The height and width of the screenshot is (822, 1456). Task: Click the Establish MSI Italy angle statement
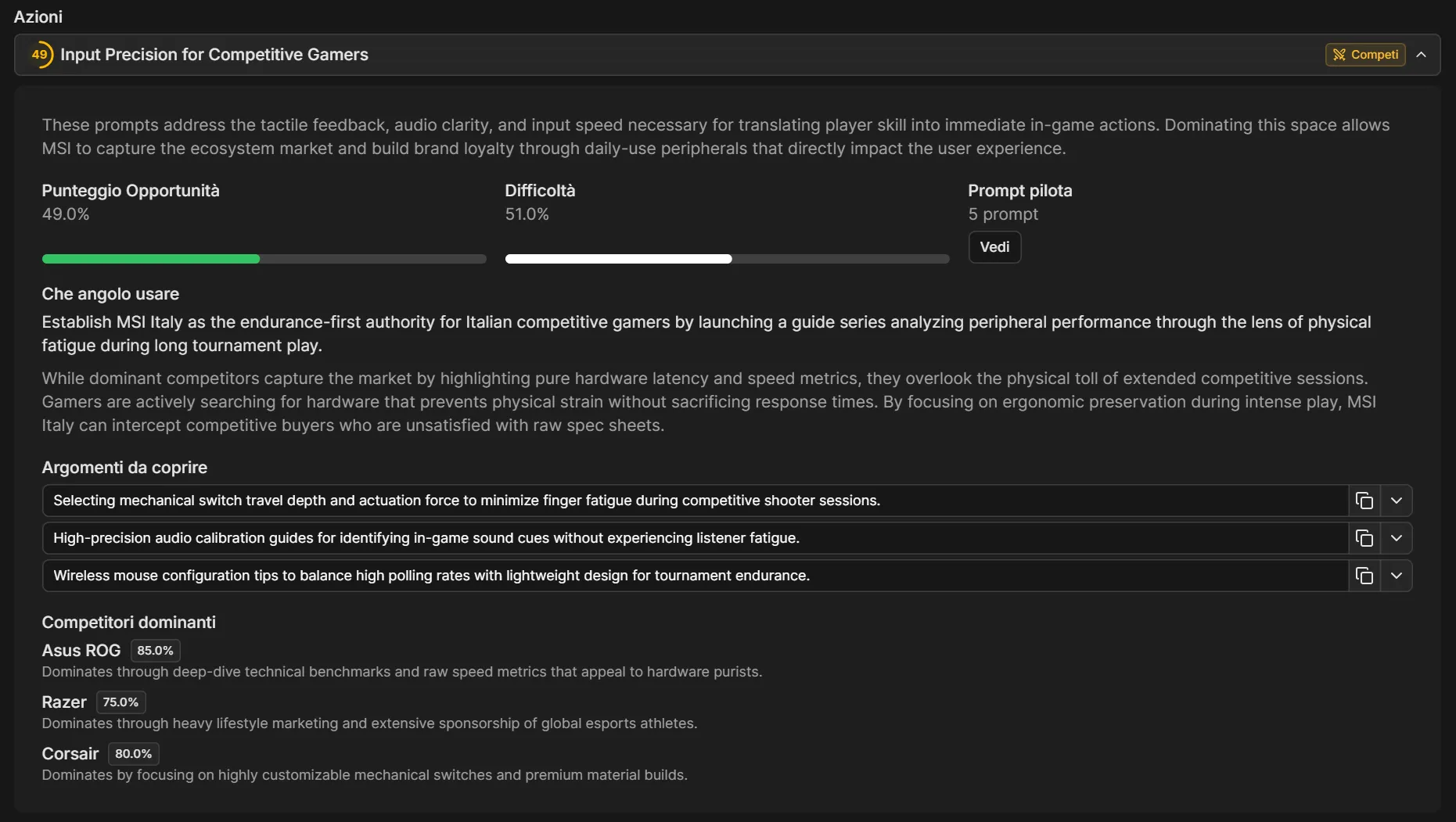pos(706,334)
